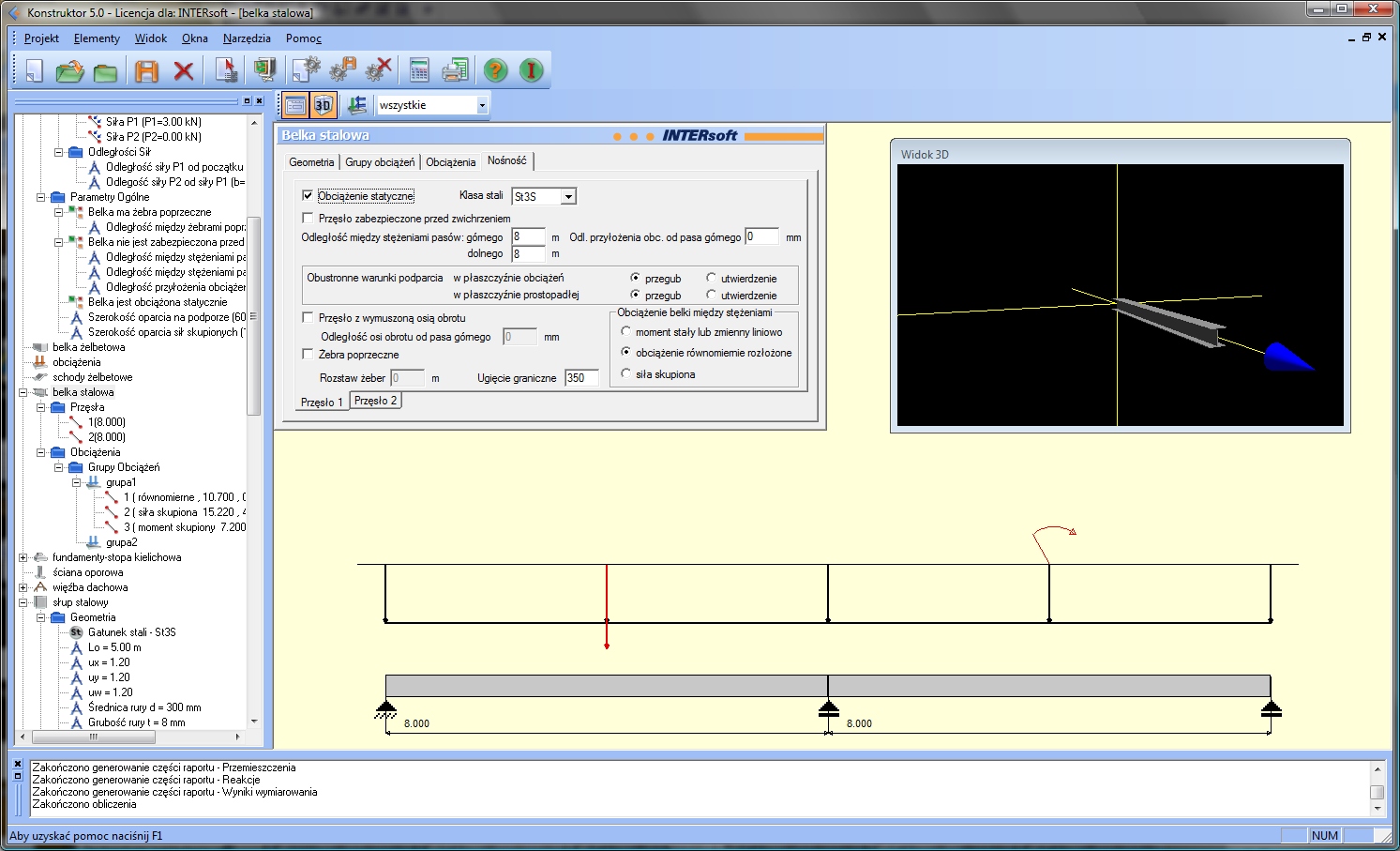Check Przęsło z wymuszoną osią obrotu
The width and height of the screenshot is (1400, 851).
point(308,317)
